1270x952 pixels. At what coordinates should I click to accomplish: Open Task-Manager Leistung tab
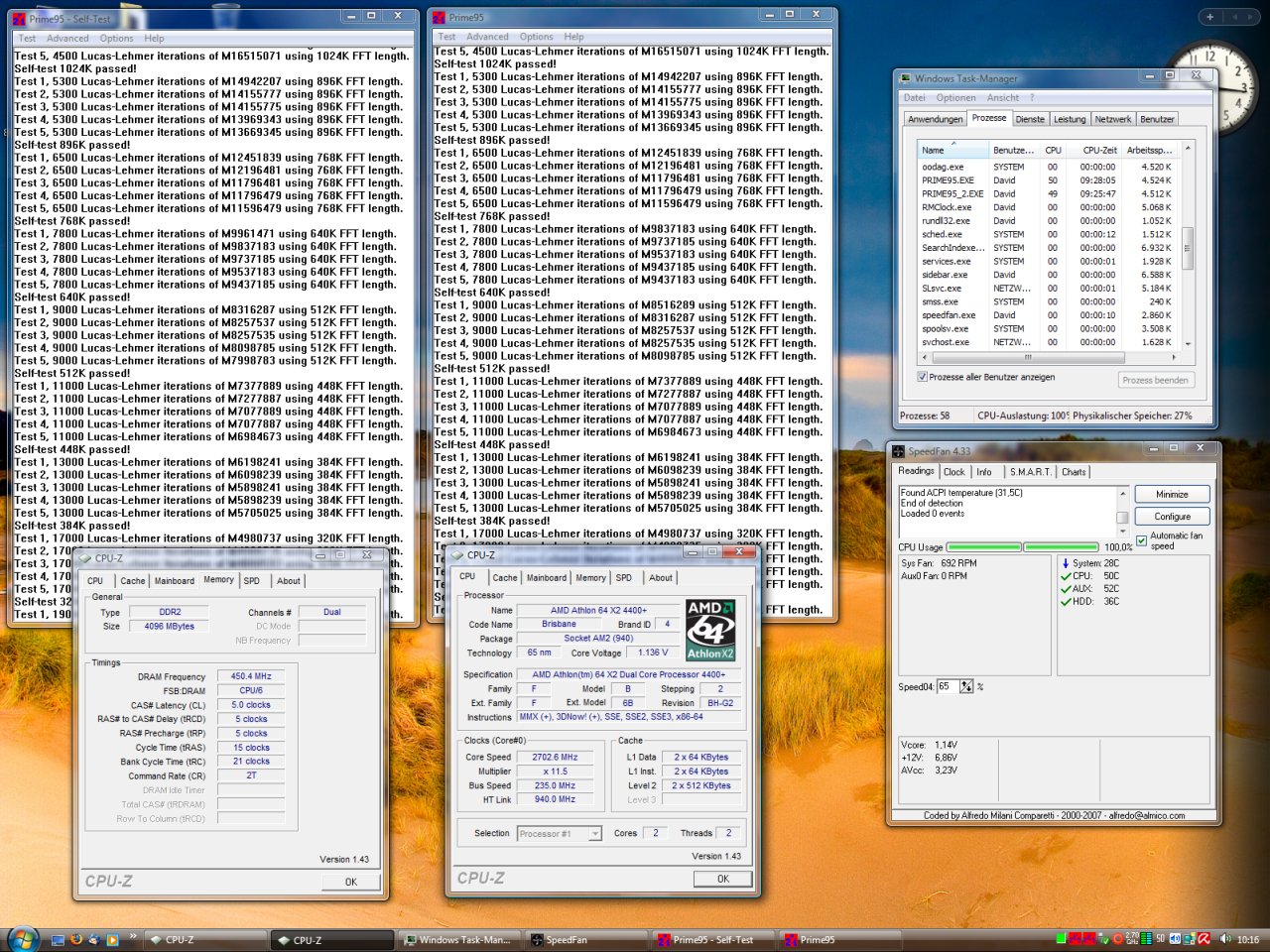click(1070, 119)
